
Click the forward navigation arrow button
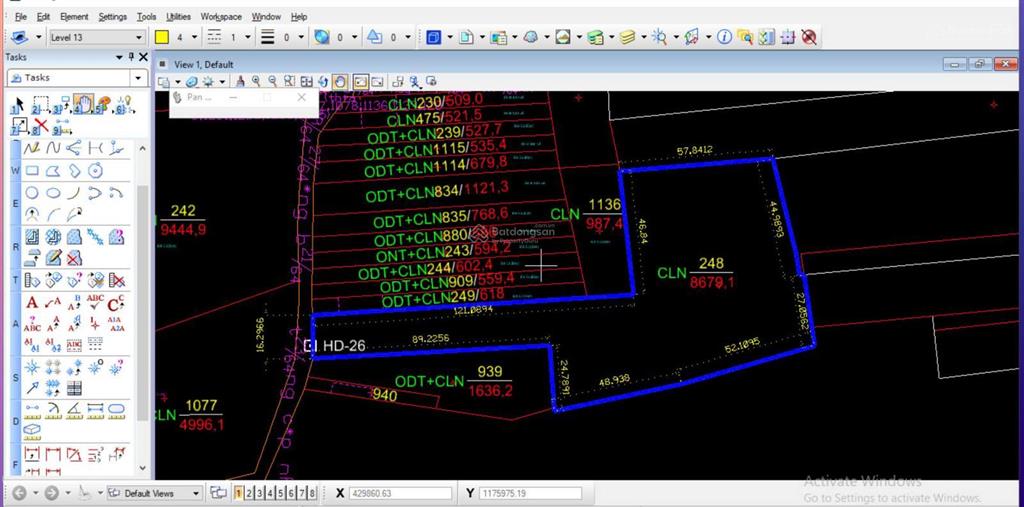[52, 493]
